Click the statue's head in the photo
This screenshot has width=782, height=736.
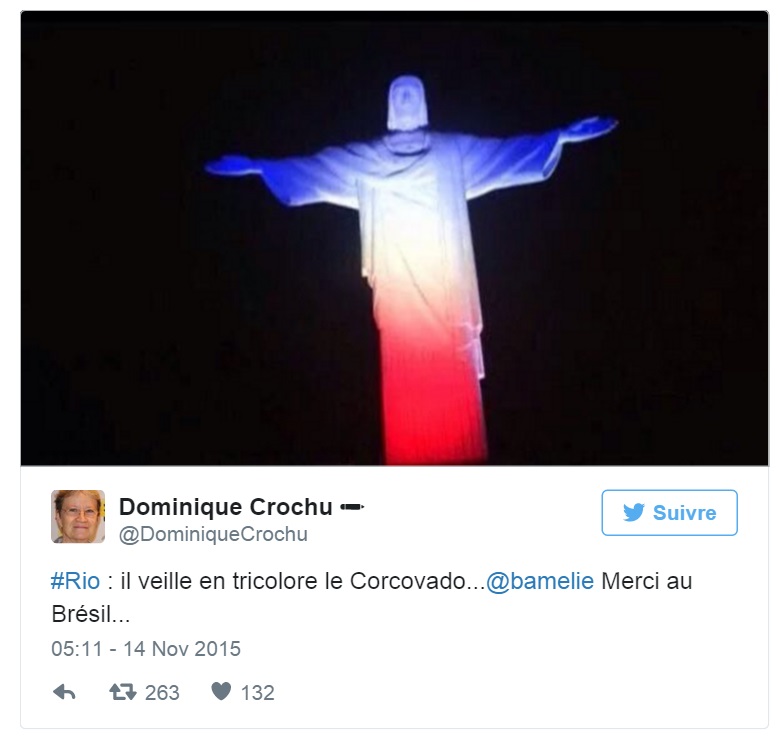[x=408, y=103]
